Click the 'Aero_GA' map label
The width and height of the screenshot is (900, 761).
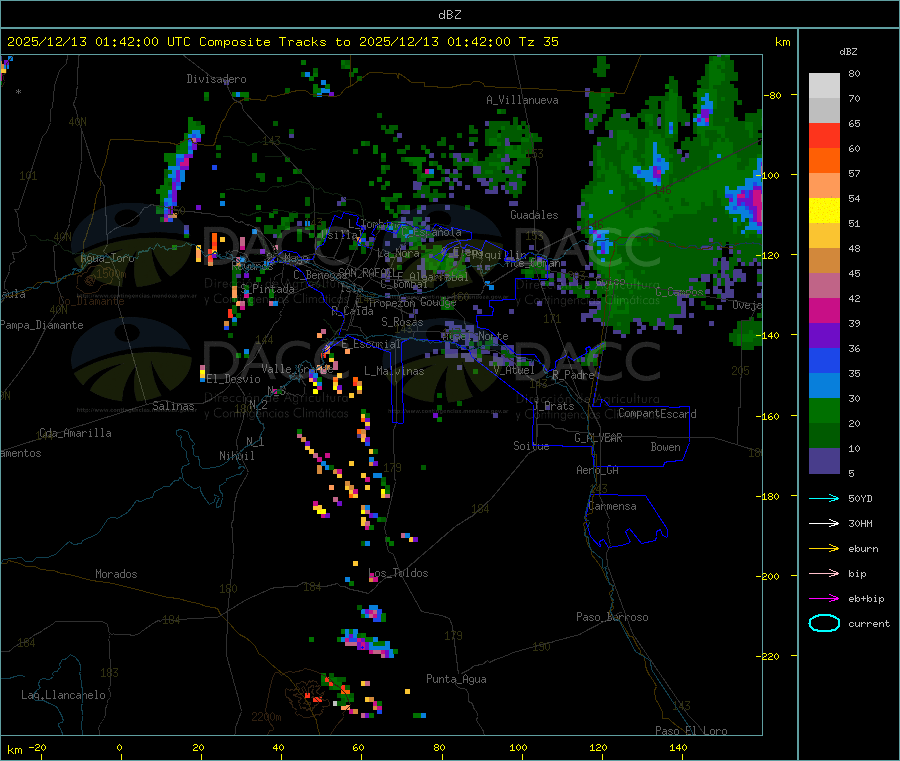[598, 470]
